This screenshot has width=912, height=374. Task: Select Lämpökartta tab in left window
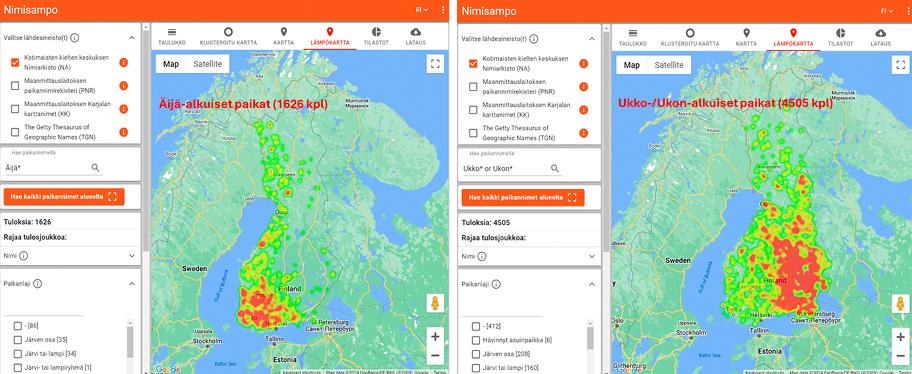[x=330, y=37]
